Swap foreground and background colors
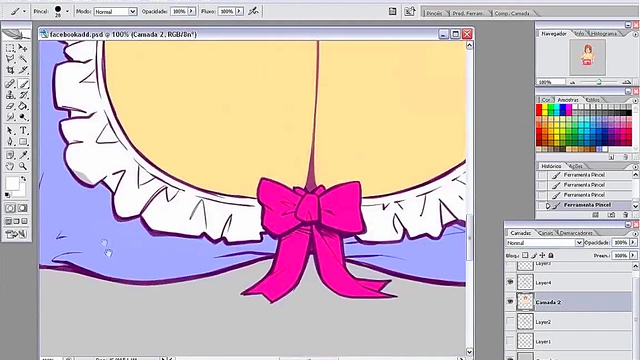640x360 pixels. [24, 179]
